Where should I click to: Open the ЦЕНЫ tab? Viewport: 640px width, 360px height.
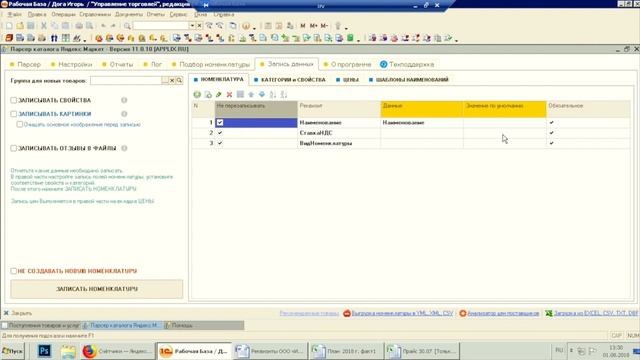(x=347, y=80)
